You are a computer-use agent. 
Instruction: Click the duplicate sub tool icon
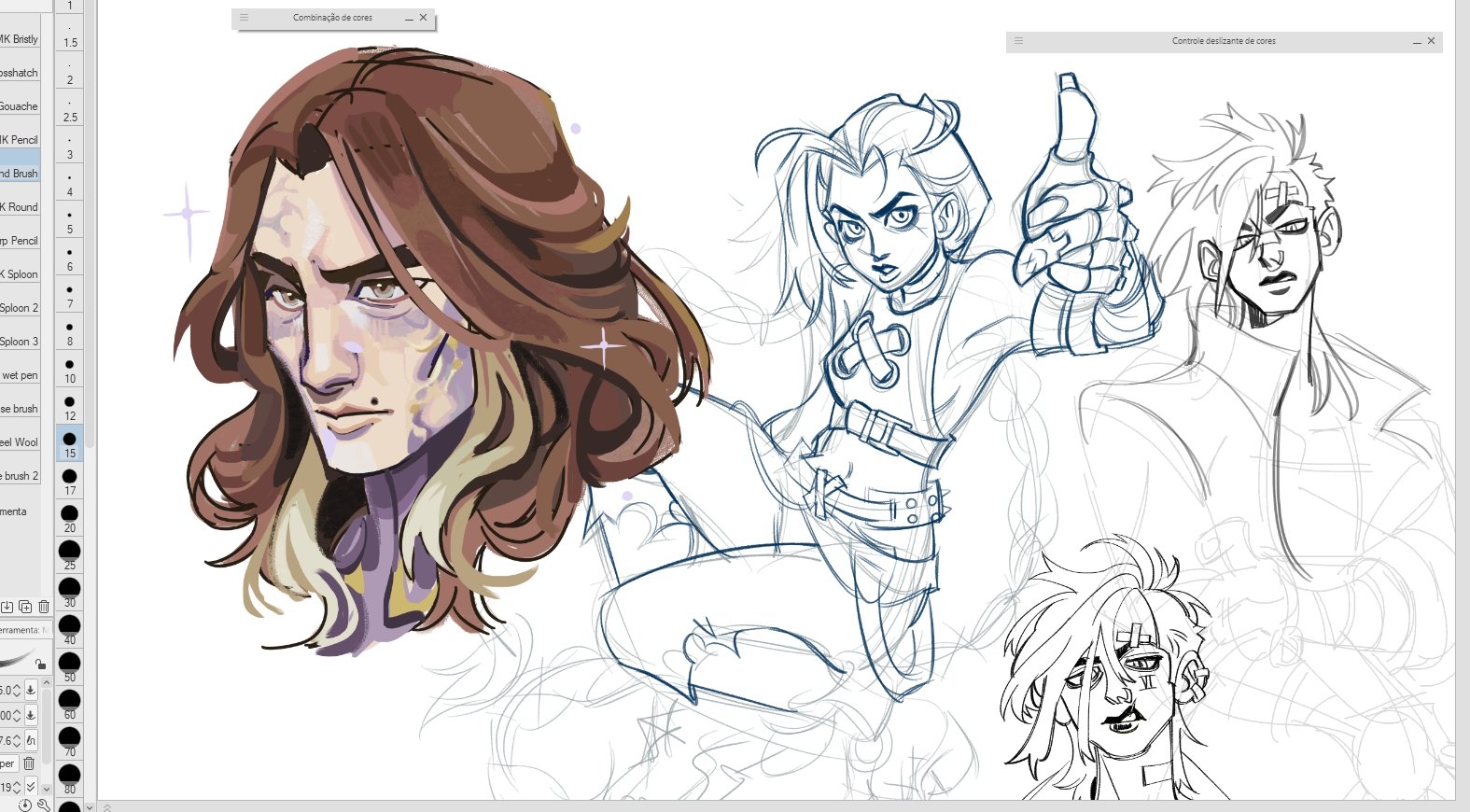[x=25, y=607]
